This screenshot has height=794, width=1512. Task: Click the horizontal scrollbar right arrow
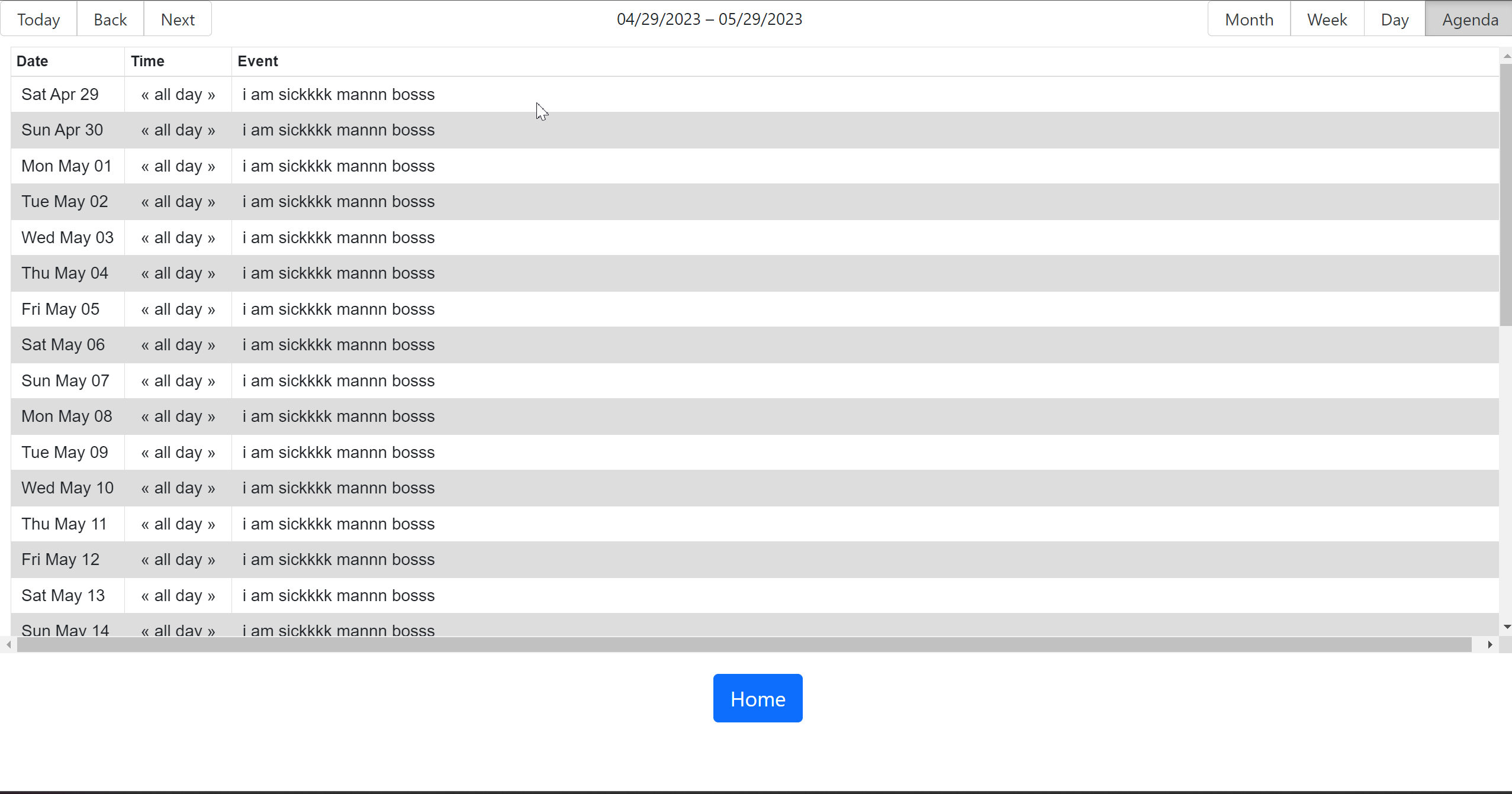[x=1491, y=644]
